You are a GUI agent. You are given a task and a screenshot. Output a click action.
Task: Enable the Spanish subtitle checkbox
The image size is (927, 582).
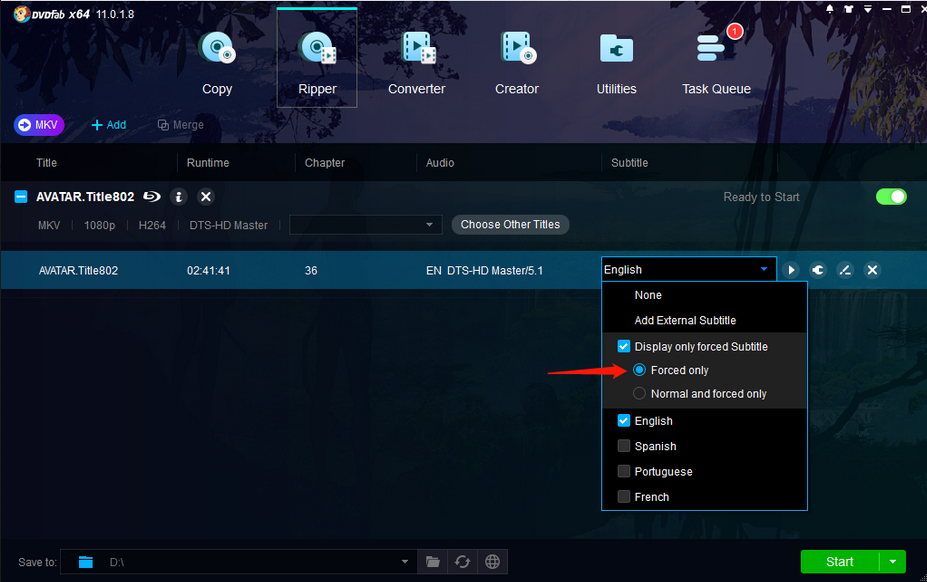point(624,446)
